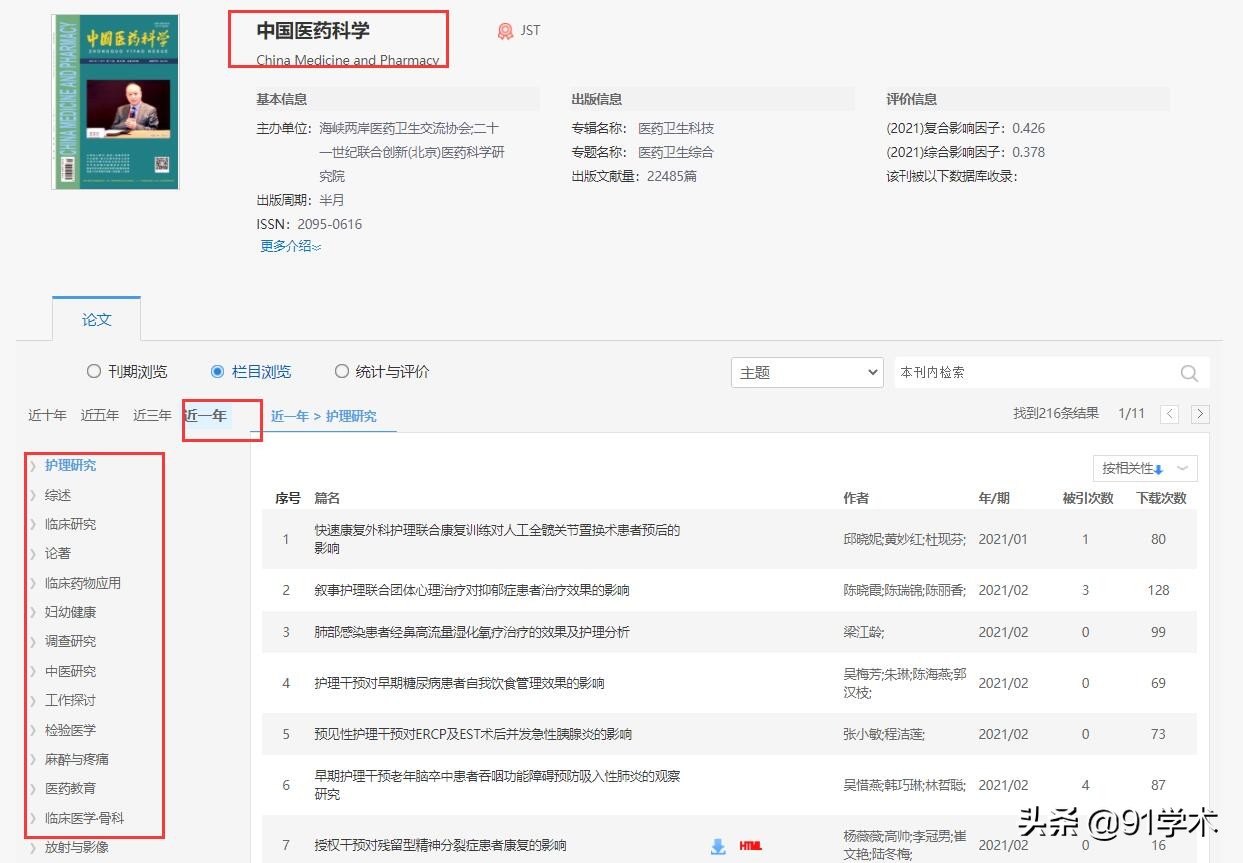Screen dimensions: 1243x863
Task: Open the 按相关性 sort dropdown
Action: [x=1144, y=468]
